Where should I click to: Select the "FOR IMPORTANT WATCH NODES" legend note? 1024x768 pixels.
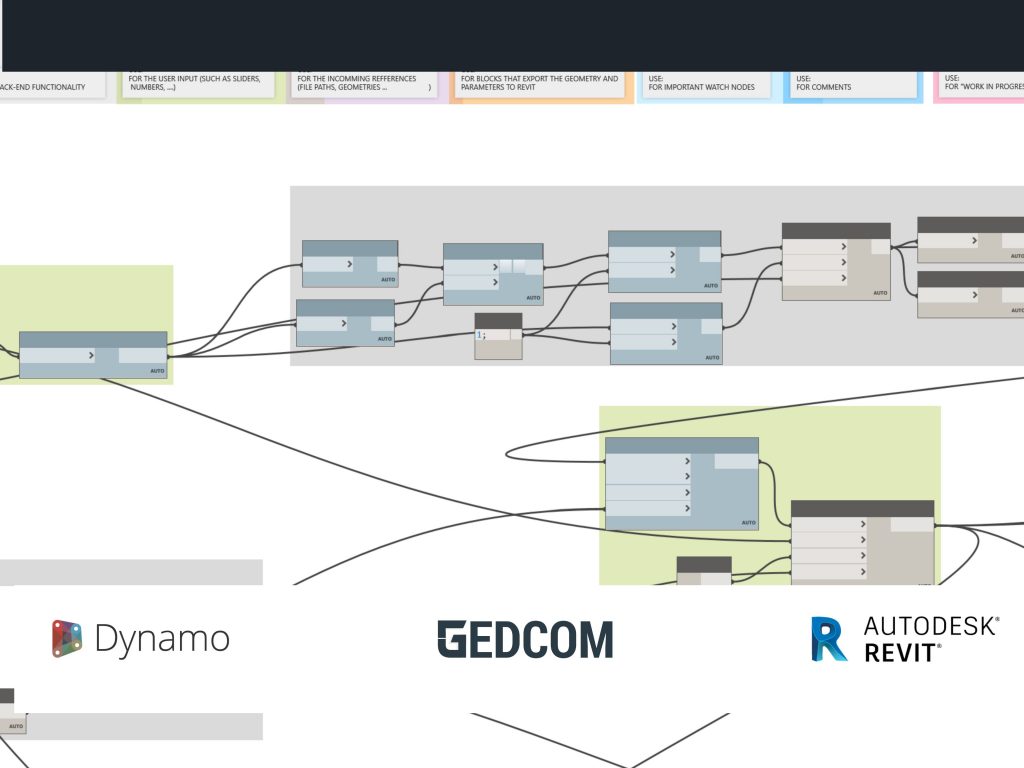click(x=706, y=84)
